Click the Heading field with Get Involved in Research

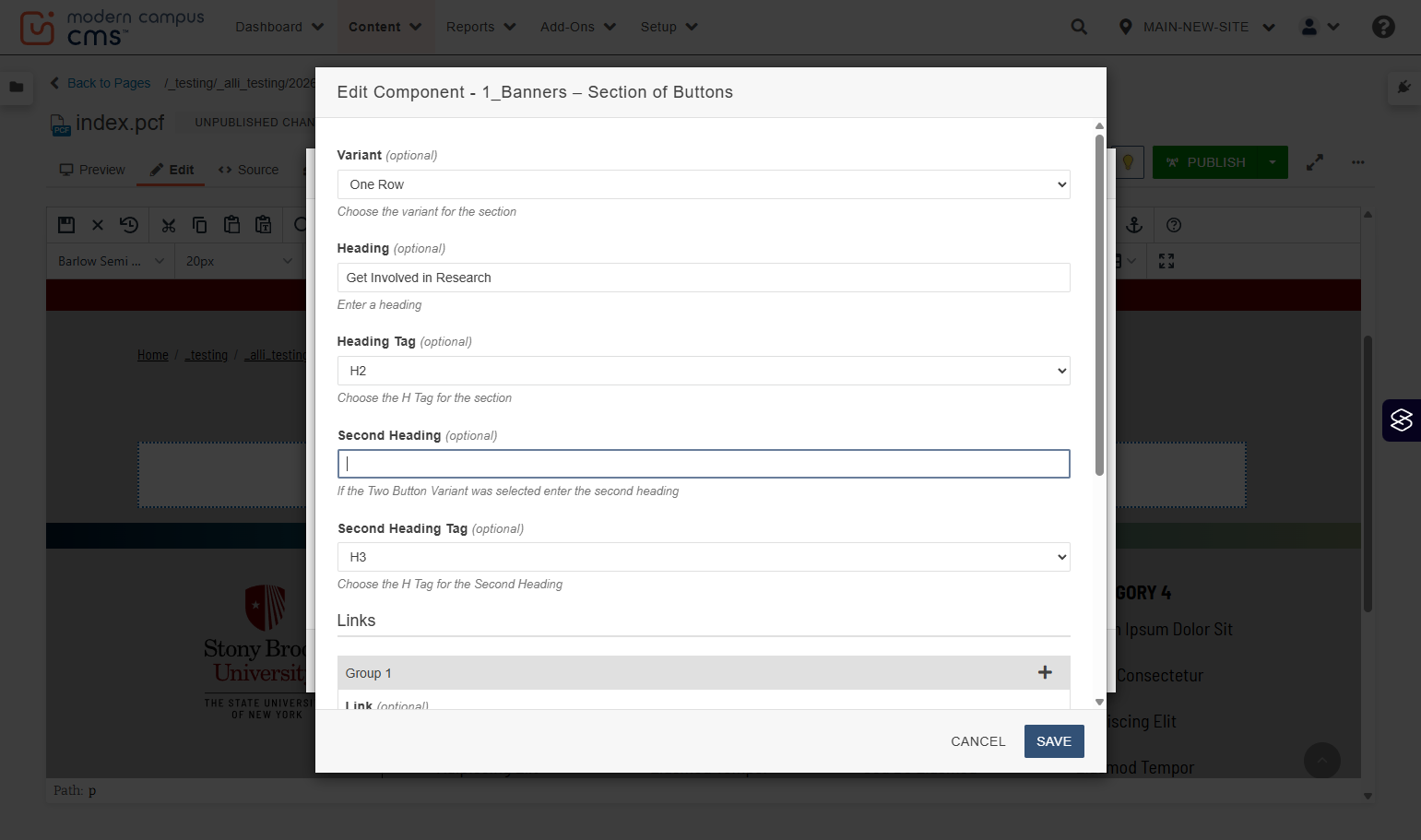tap(704, 278)
